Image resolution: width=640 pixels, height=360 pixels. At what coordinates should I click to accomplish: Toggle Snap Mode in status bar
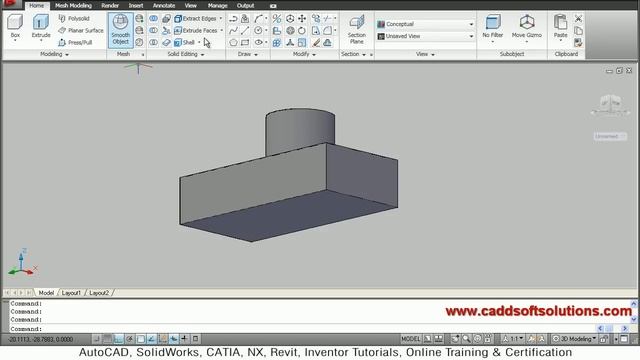pos(96,339)
